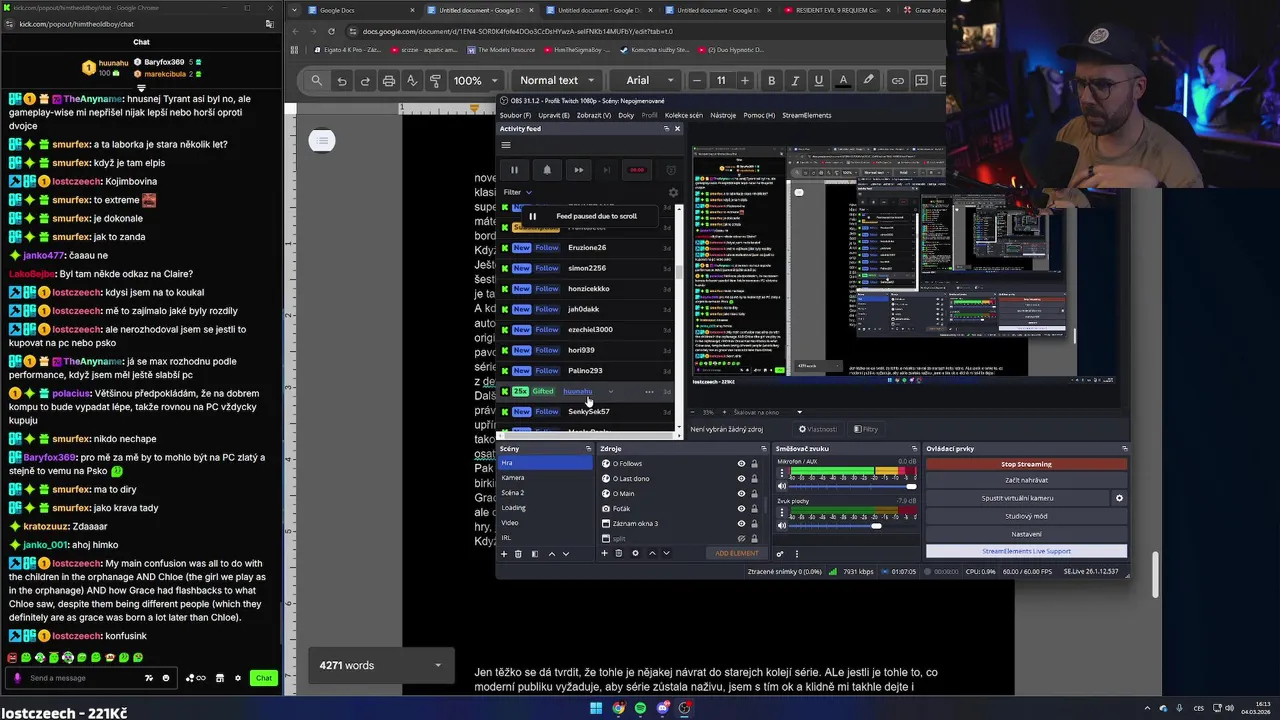This screenshot has height=720, width=1280.
Task: Open the virtual camera settings gear
Action: (x=1119, y=498)
